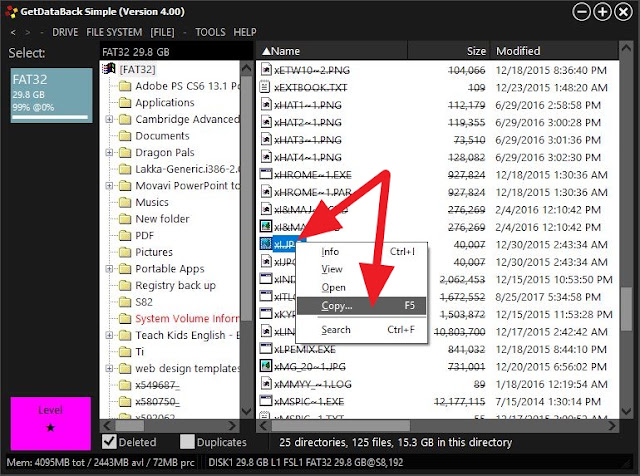Click the [FAT32] root drive icon
Screen dimensions: 640x476
pyautogui.click(x=109, y=69)
